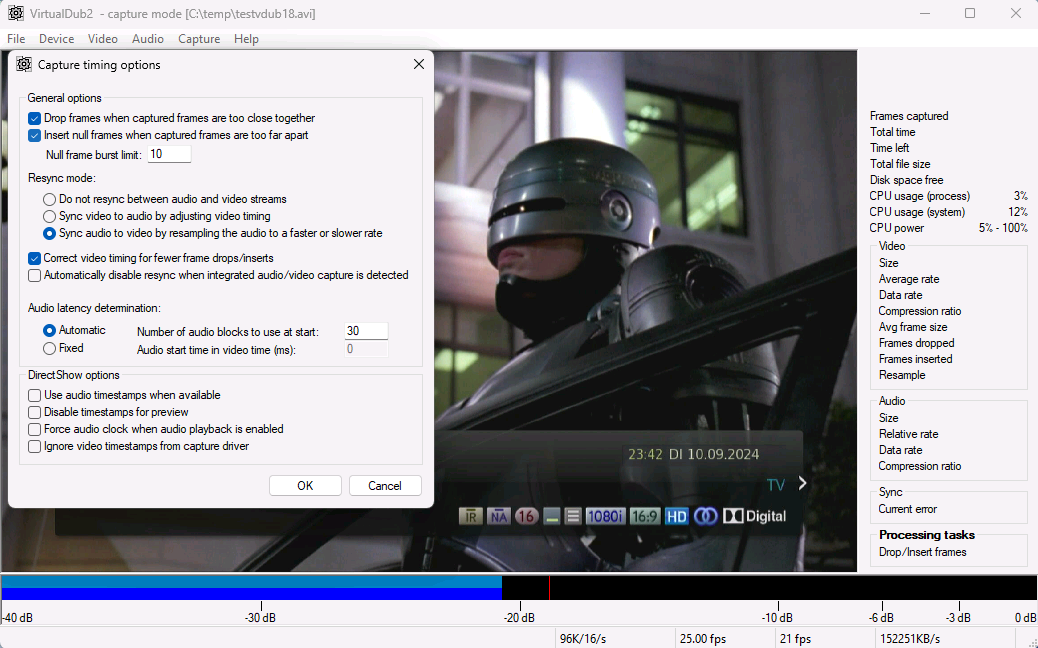The width and height of the screenshot is (1038, 648).
Task: Select Sync audio to video by resampling
Action: click(x=49, y=234)
